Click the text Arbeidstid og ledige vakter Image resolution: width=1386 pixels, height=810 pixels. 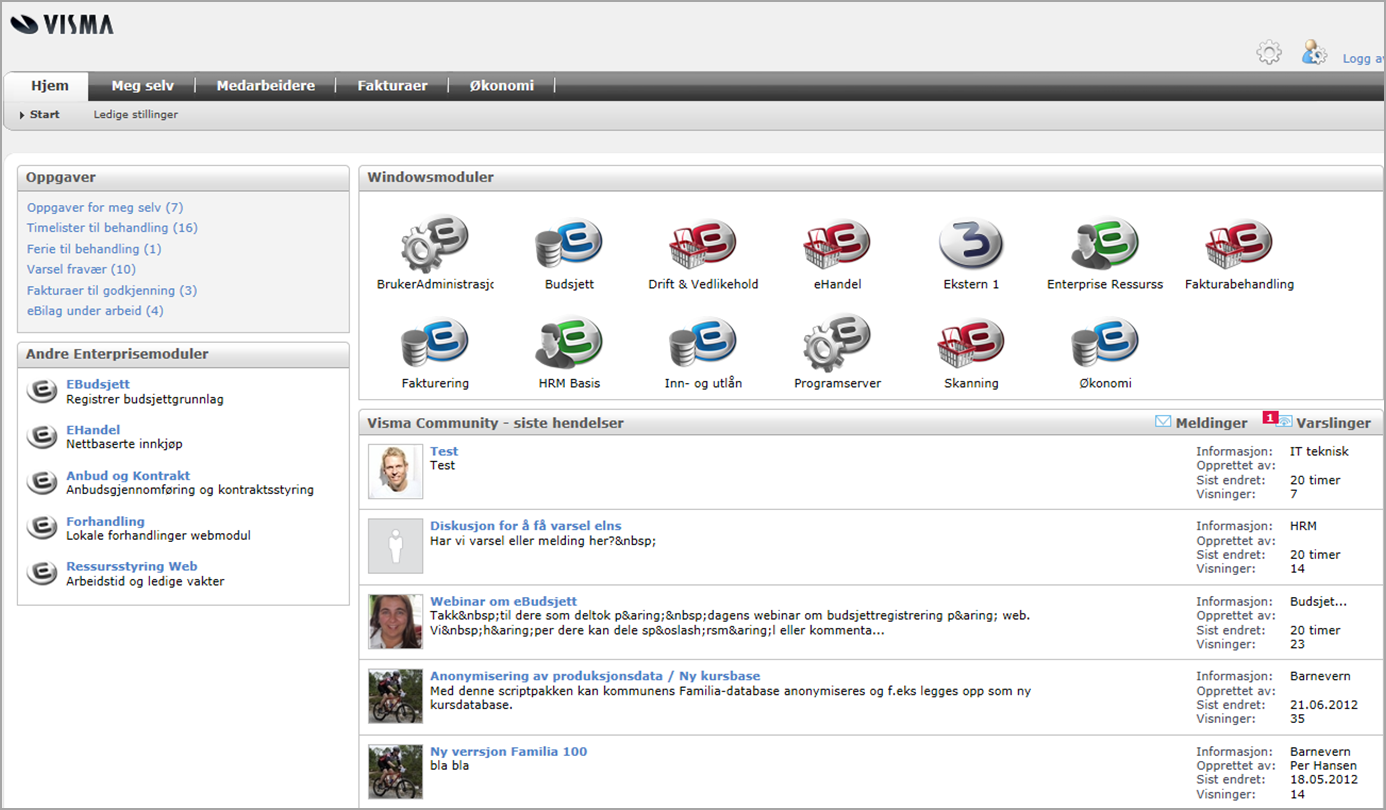[145, 581]
